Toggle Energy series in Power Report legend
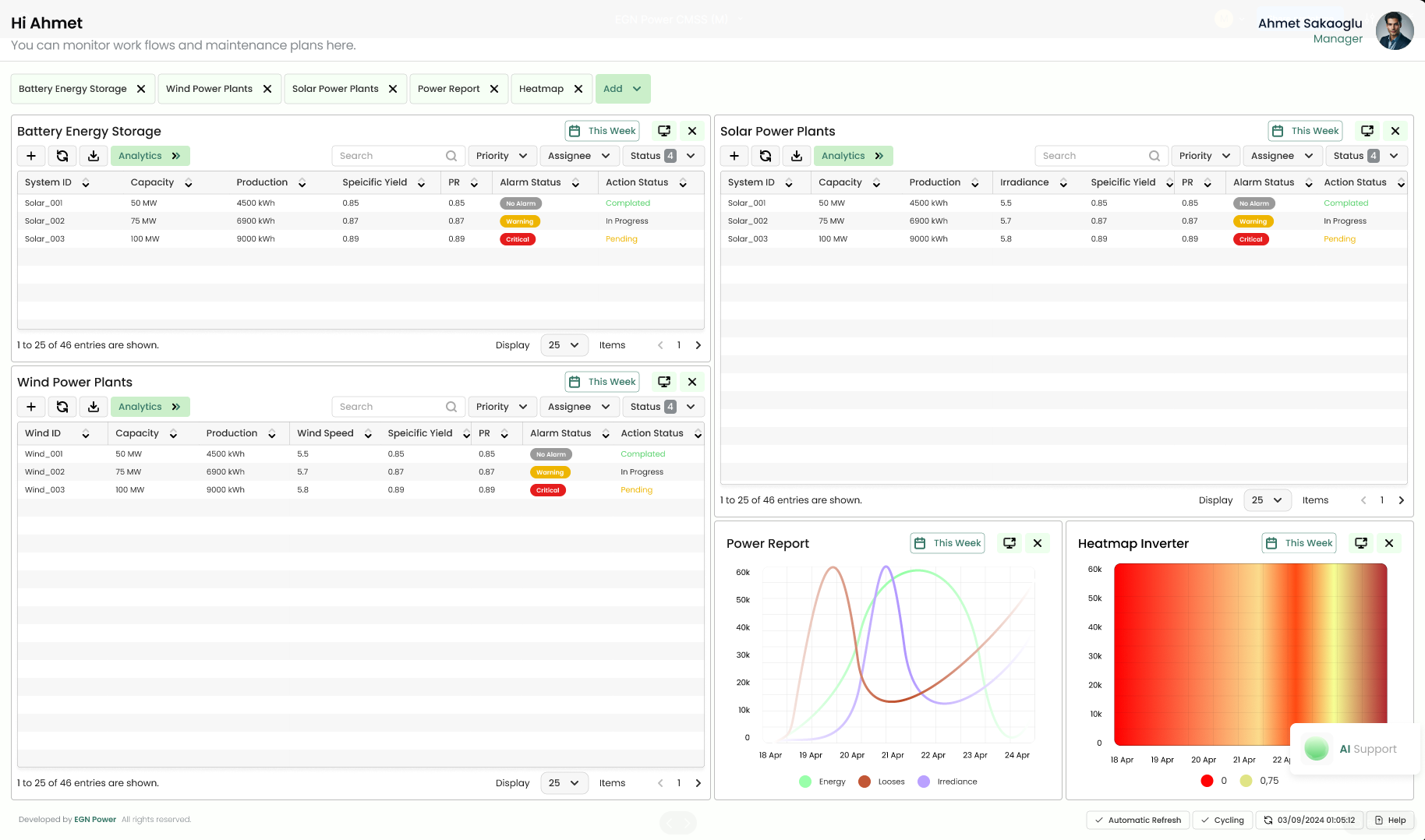The height and width of the screenshot is (840, 1425). (x=806, y=782)
